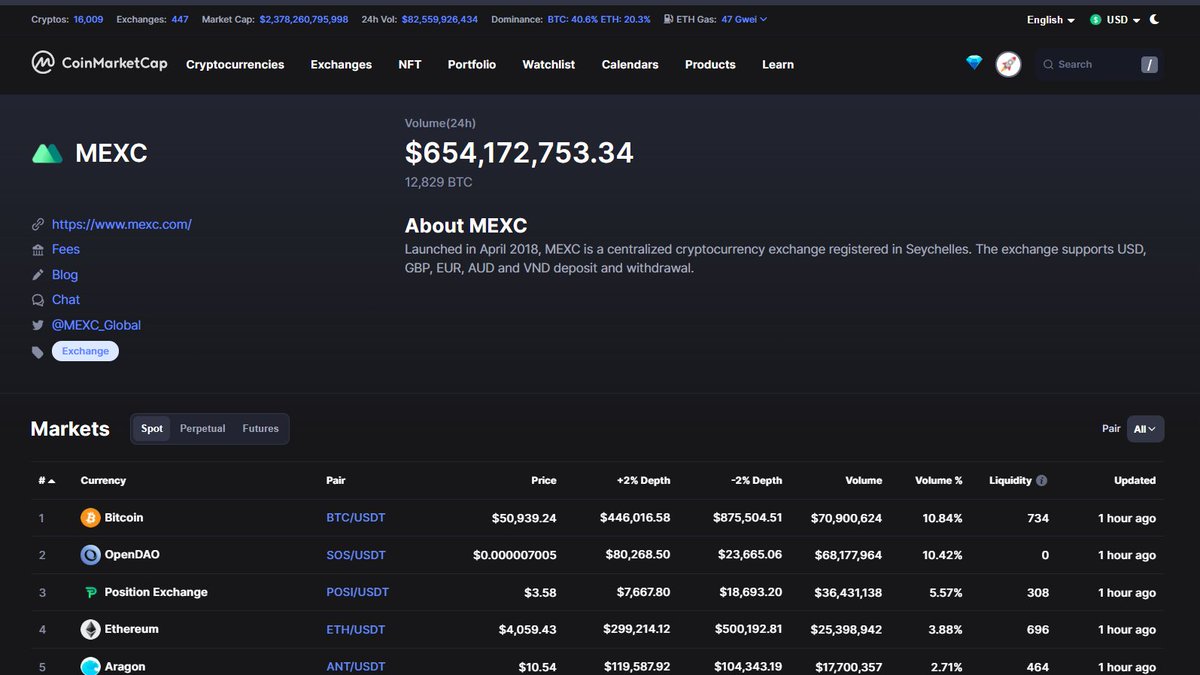Image resolution: width=1200 pixels, height=675 pixels.
Task: Open the POSI/USDT pair link
Action: [358, 592]
